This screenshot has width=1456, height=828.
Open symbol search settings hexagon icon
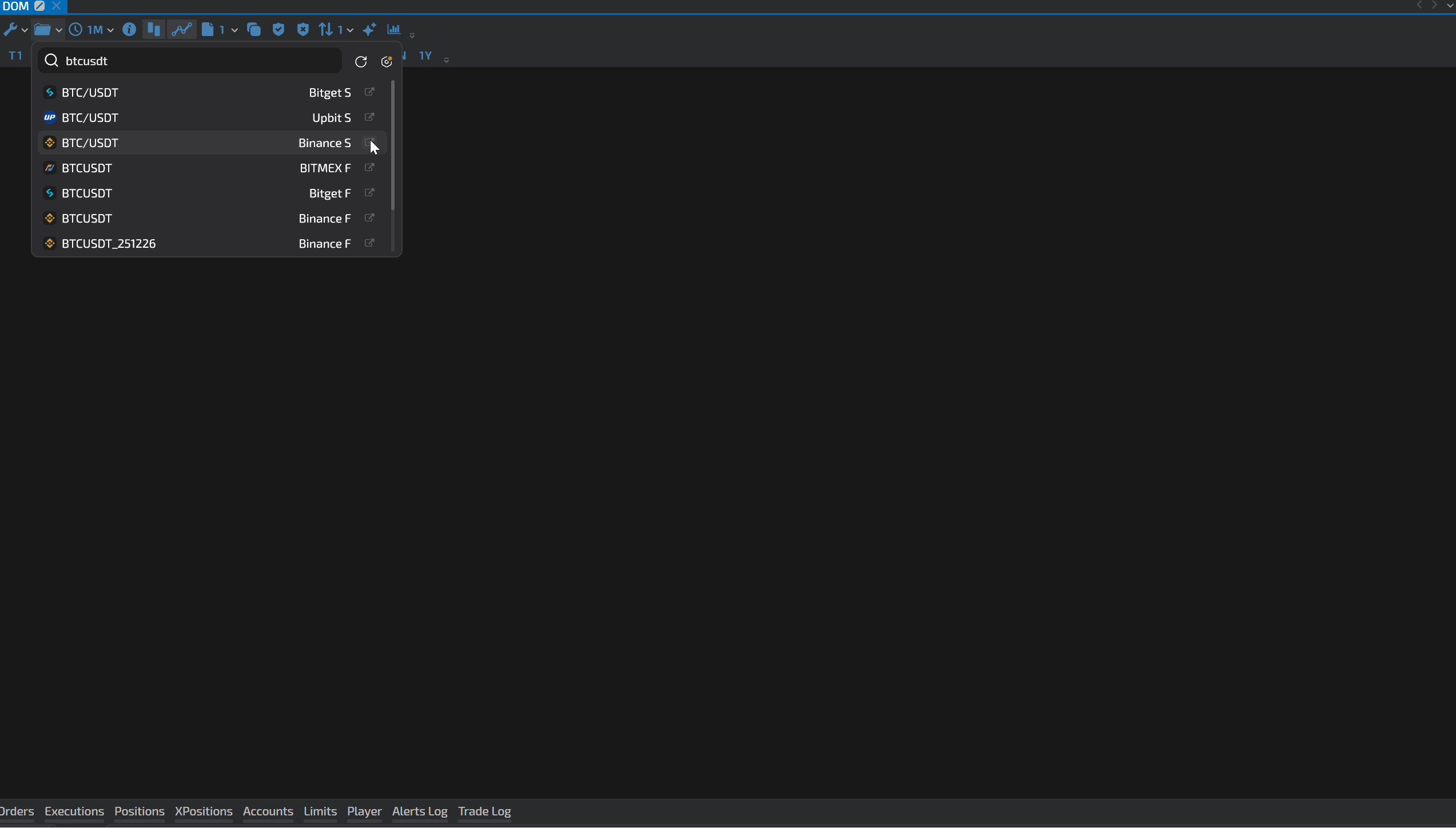point(387,62)
